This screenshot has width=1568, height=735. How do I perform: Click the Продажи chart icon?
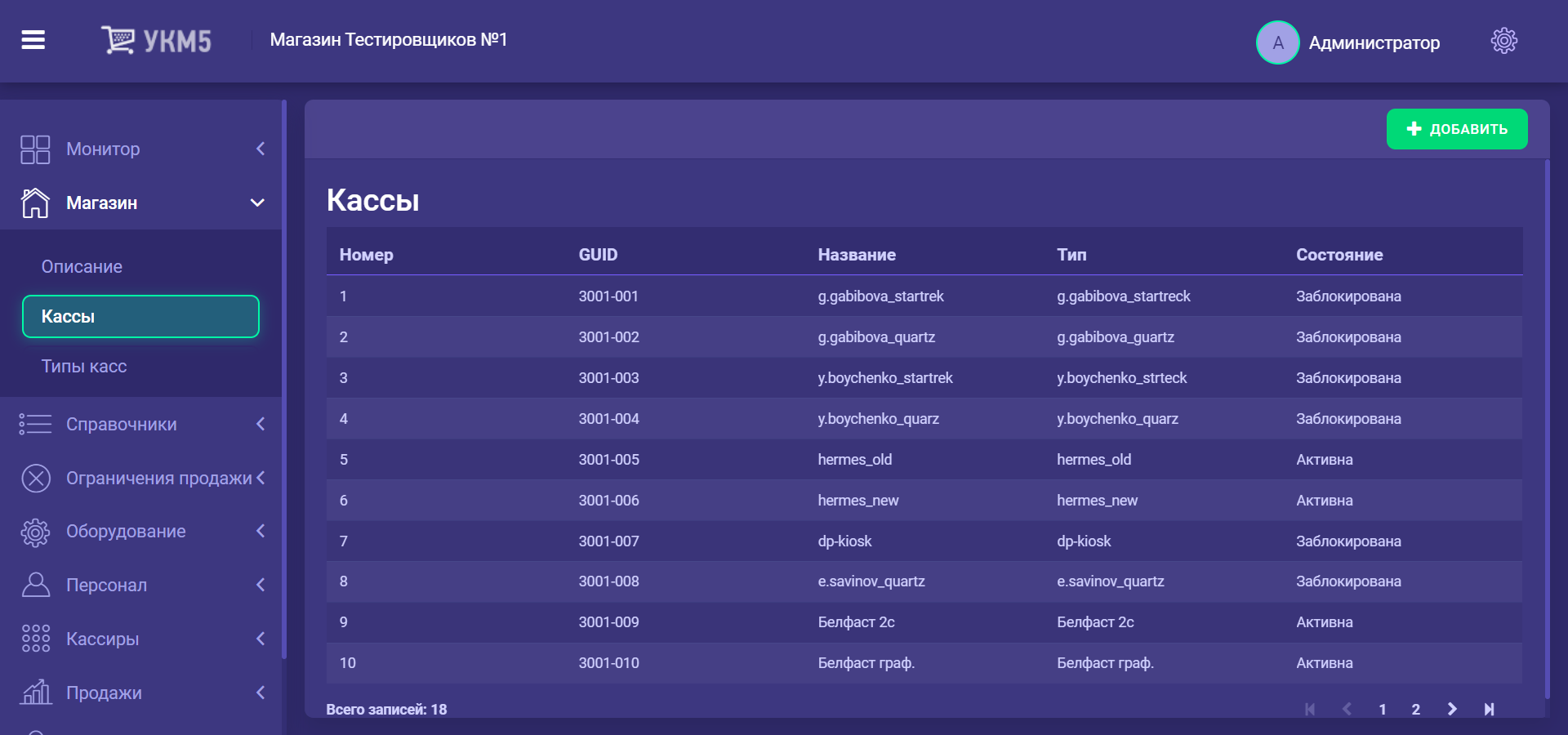pos(36,693)
